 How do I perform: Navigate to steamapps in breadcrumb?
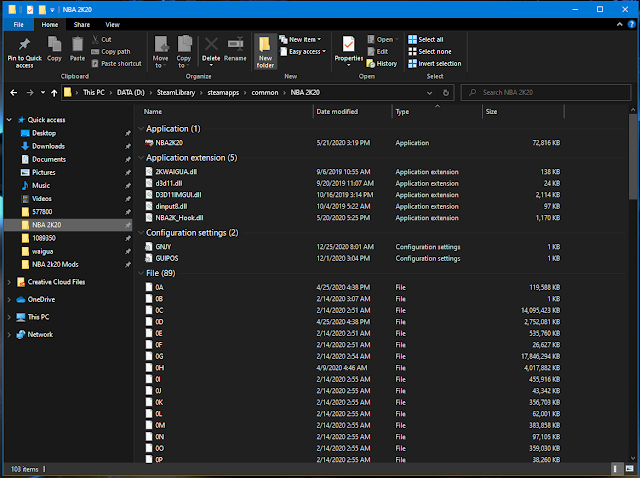[223, 93]
